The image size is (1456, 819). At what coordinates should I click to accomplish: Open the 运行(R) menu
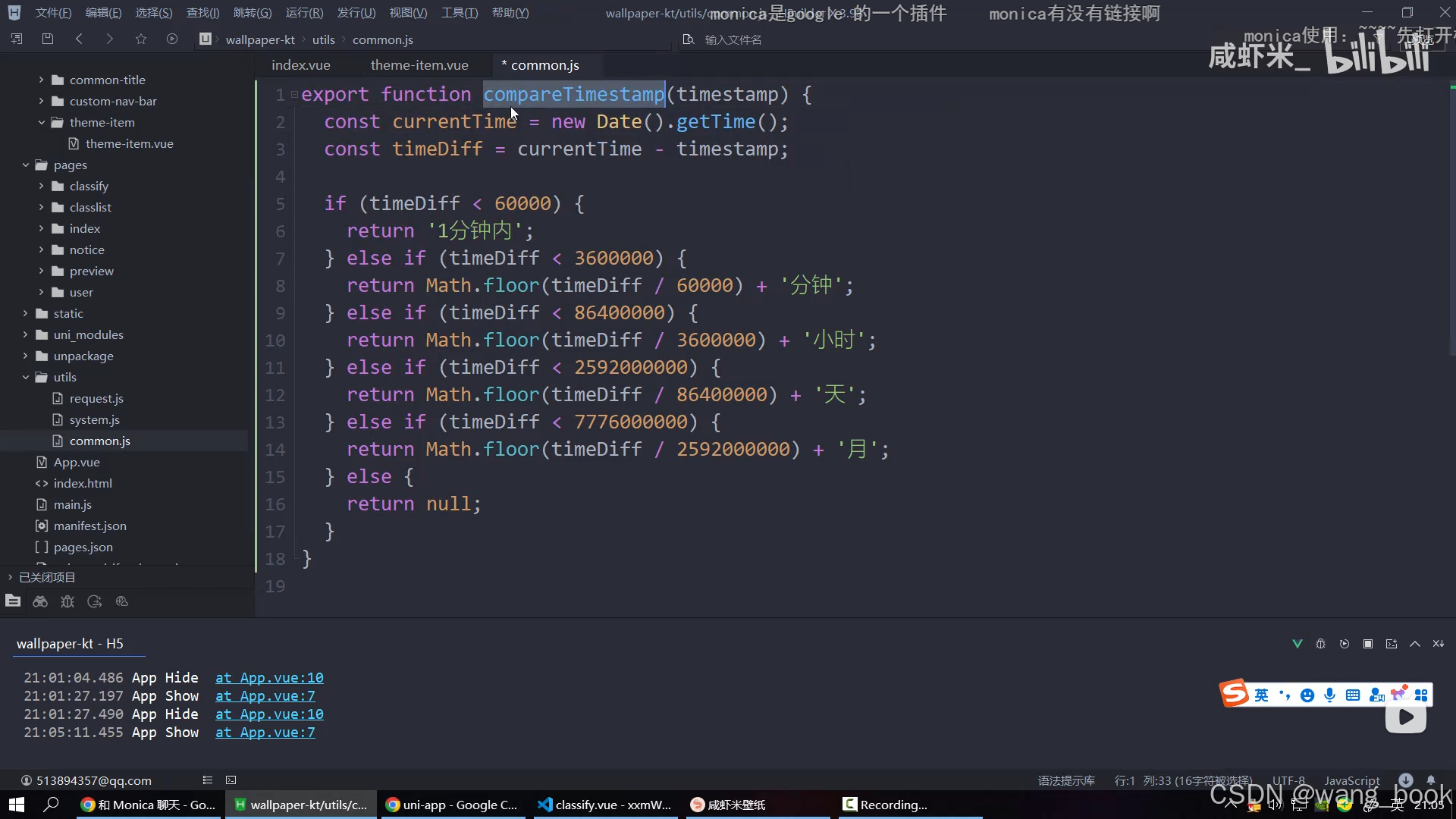pos(304,13)
